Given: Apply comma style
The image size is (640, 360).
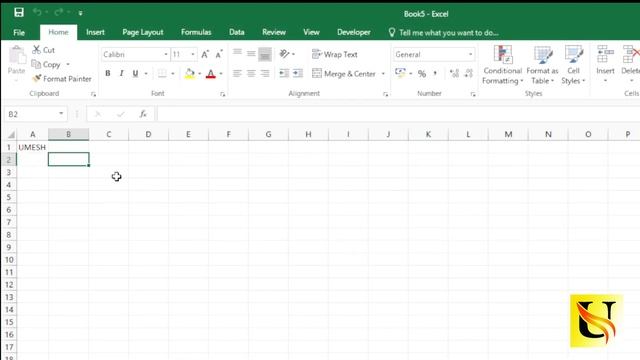Looking at the screenshot, I should (435, 73).
